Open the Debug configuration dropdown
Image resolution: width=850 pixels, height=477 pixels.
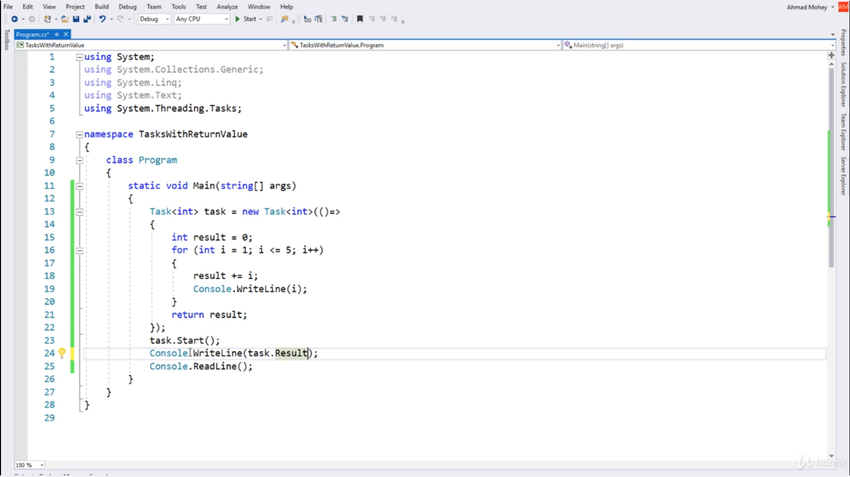point(154,19)
